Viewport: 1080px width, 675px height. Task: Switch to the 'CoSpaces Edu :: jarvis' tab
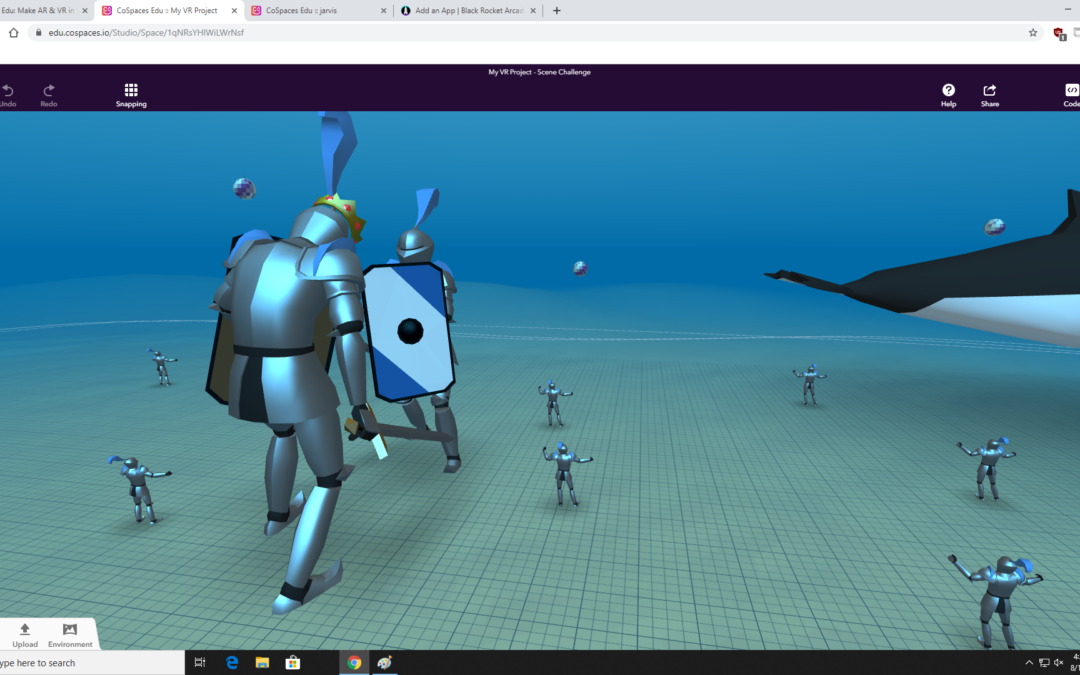(x=320, y=10)
